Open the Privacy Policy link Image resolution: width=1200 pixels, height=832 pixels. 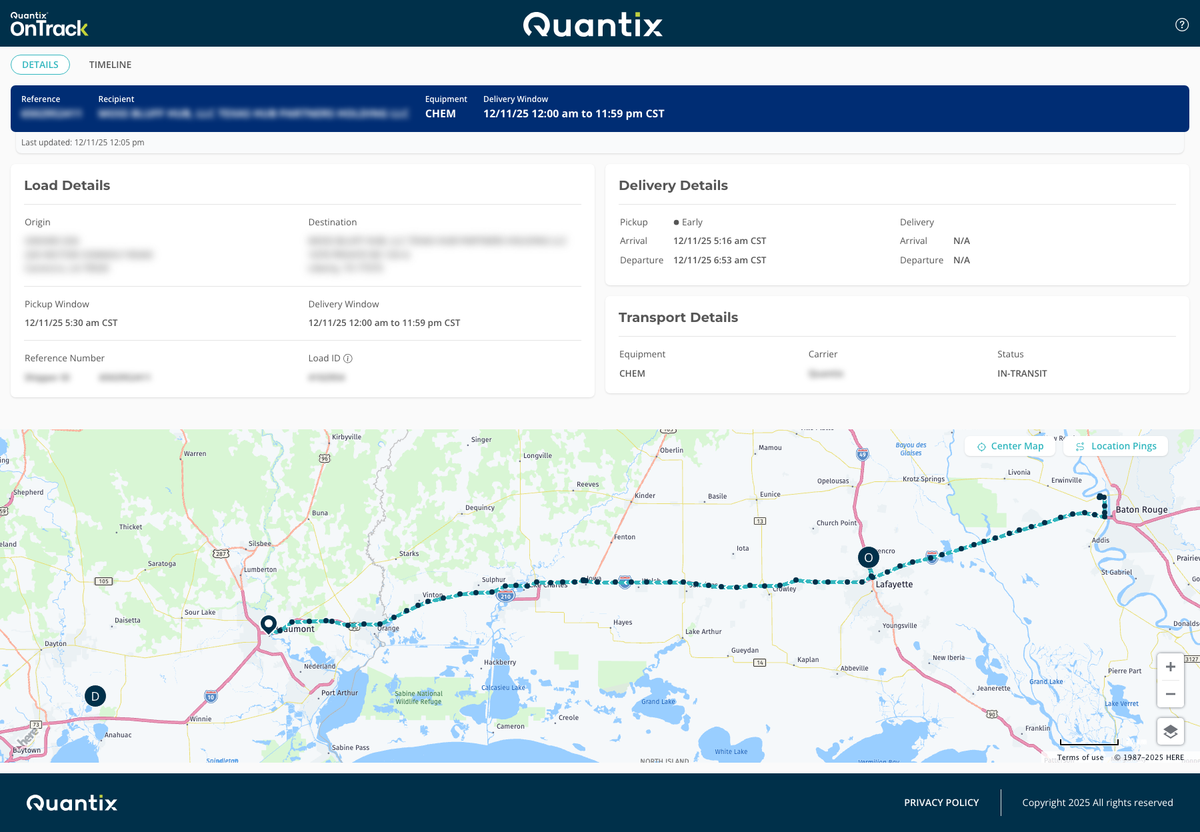(x=941, y=802)
